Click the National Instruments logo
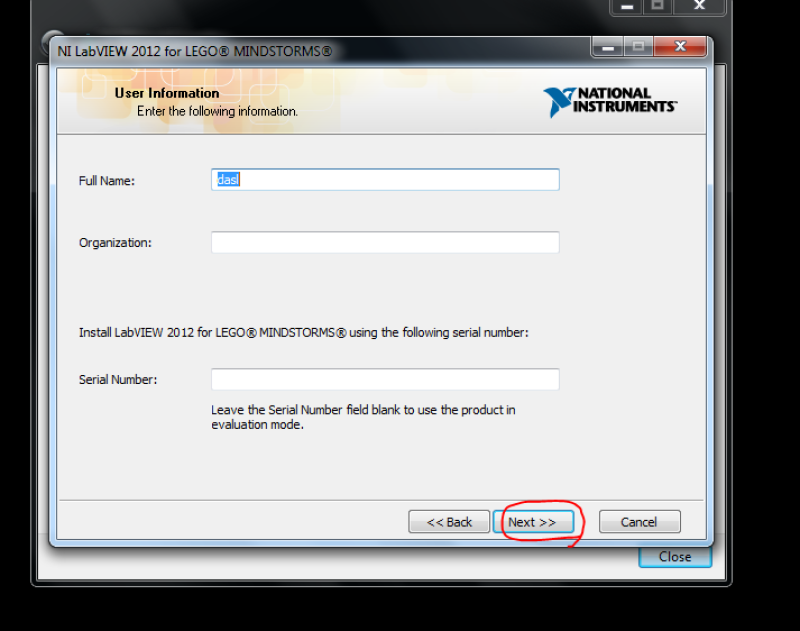 [x=610, y=102]
